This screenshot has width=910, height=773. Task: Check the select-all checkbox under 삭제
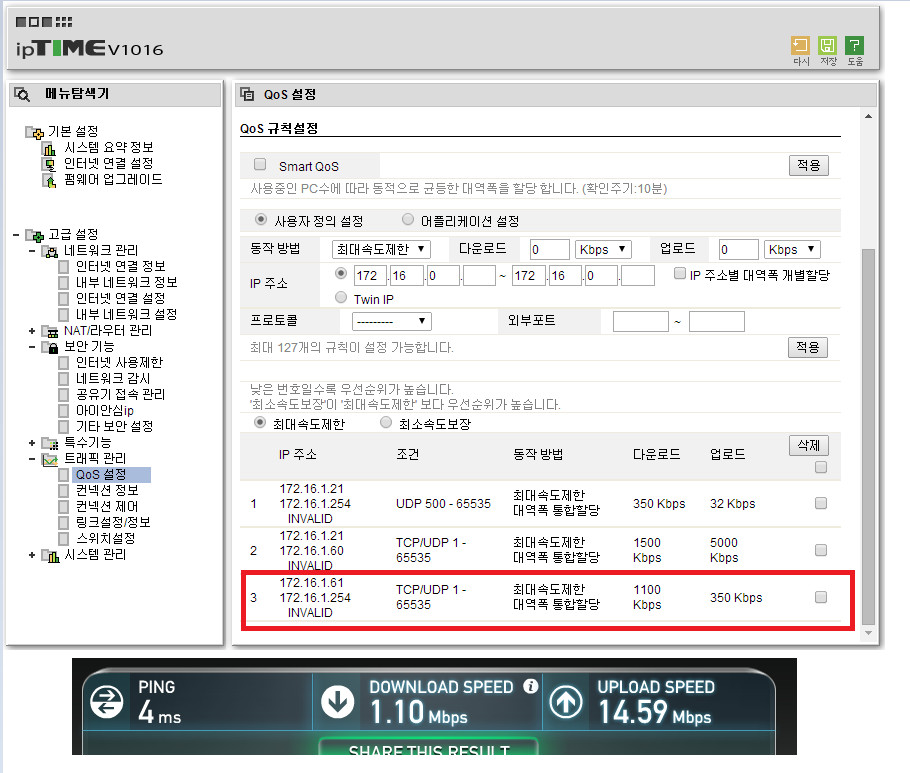(821, 467)
